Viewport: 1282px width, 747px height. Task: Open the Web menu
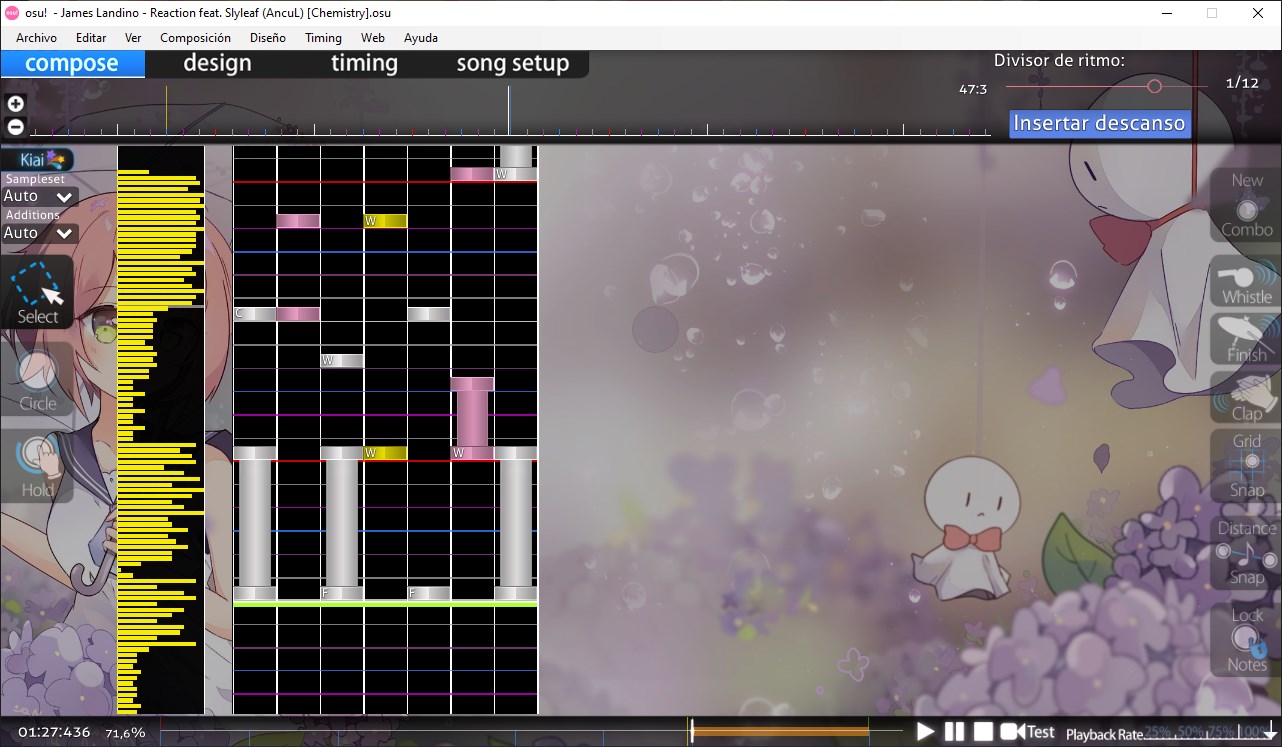372,37
